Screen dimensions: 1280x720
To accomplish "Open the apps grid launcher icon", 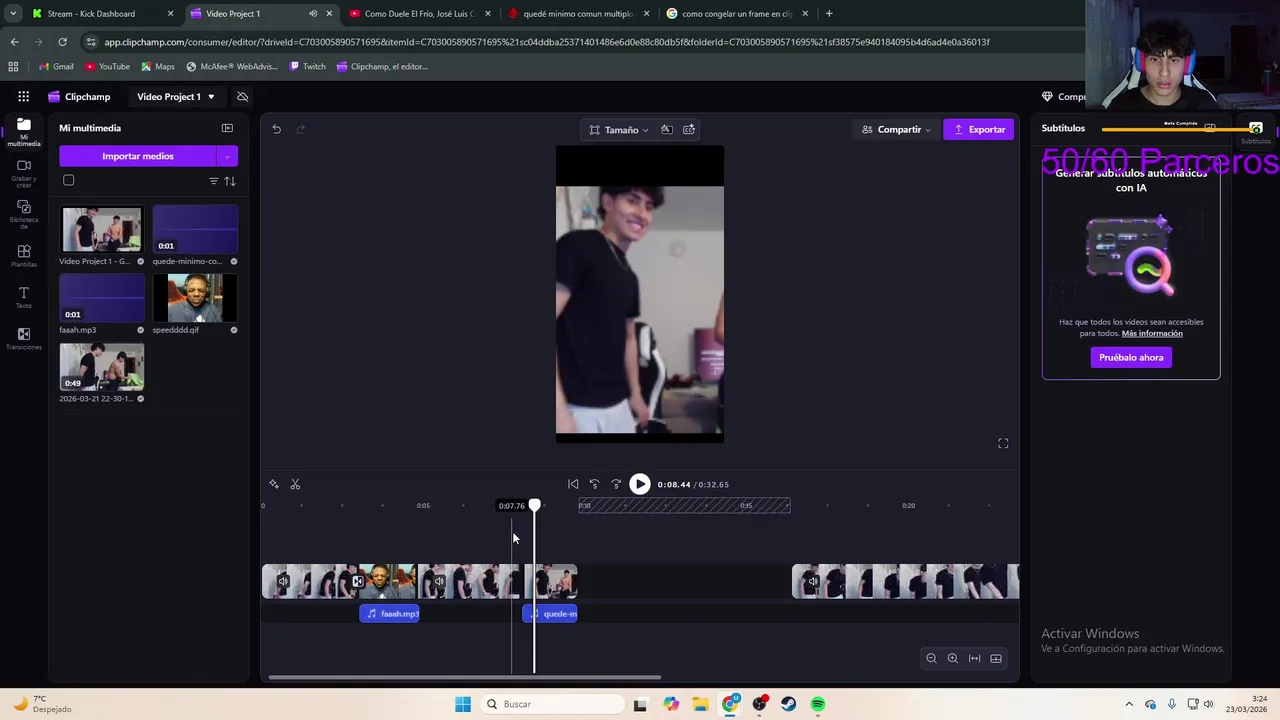I will [x=23, y=97].
